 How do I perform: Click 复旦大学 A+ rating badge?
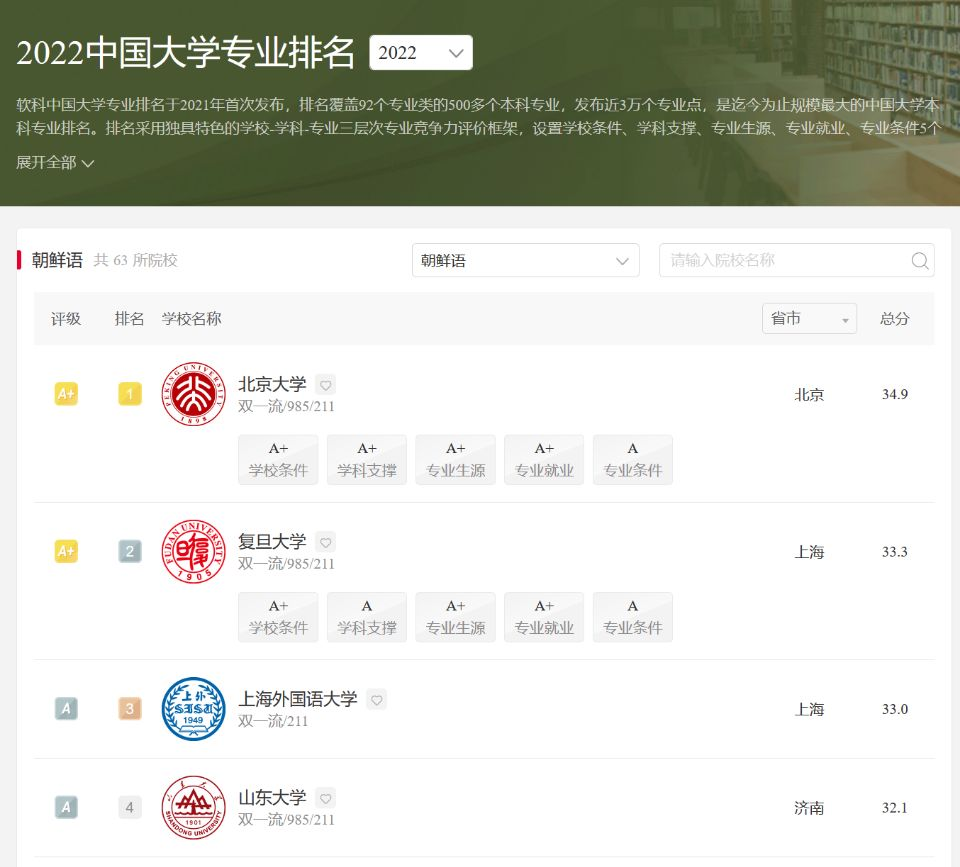tap(66, 551)
